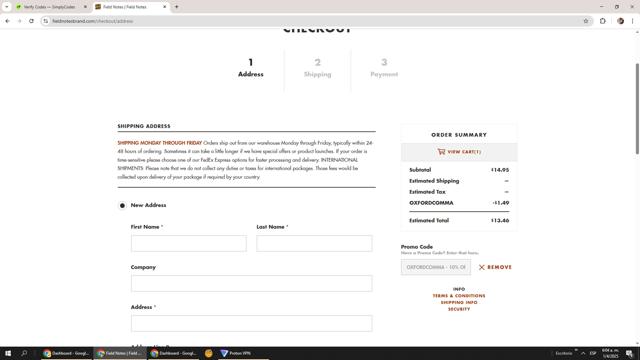Image resolution: width=640 pixels, height=360 pixels.
Task: Go to checkout step 2 Shipping
Action: [318, 68]
